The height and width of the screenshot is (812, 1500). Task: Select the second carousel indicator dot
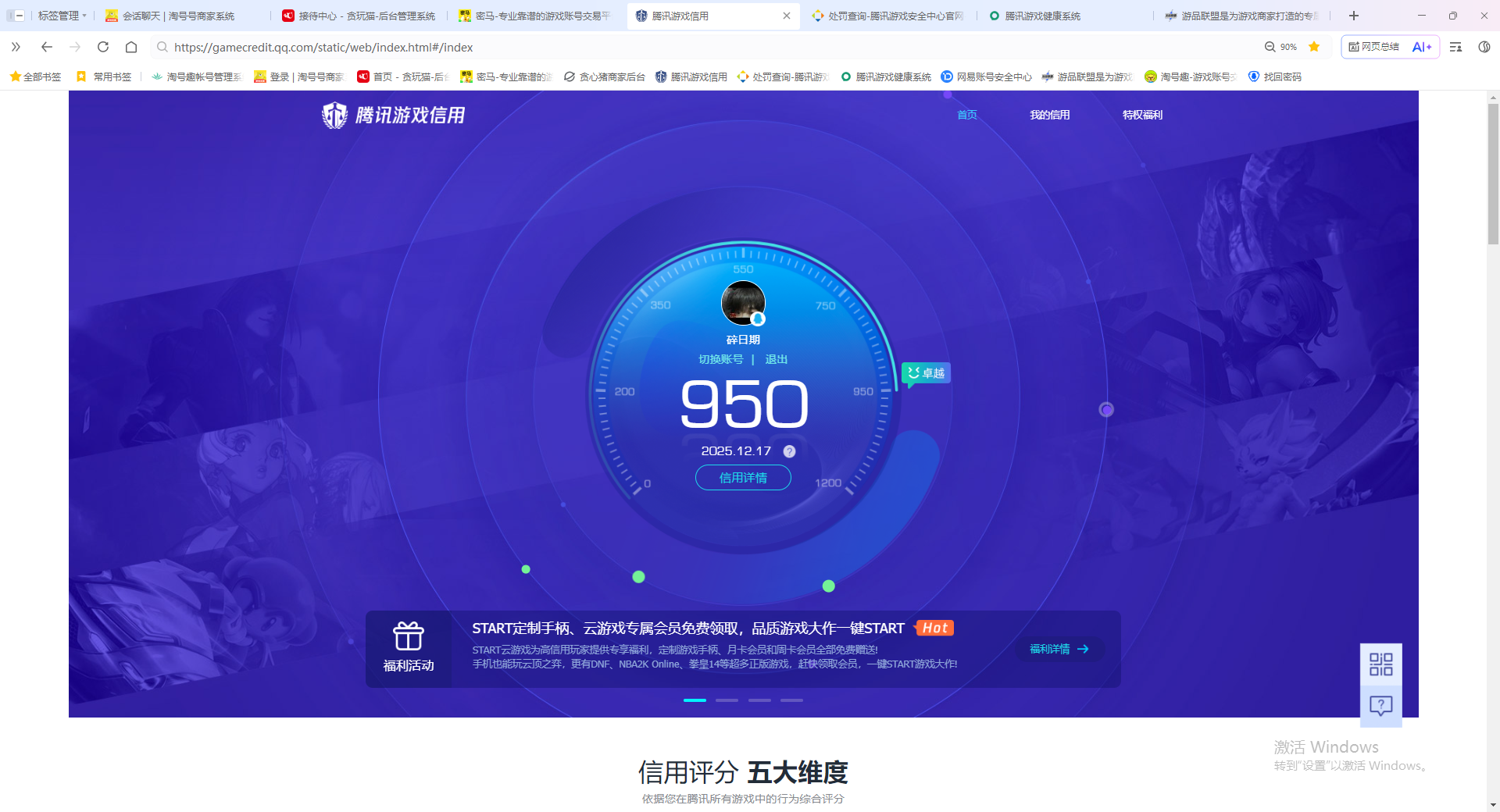coord(727,700)
